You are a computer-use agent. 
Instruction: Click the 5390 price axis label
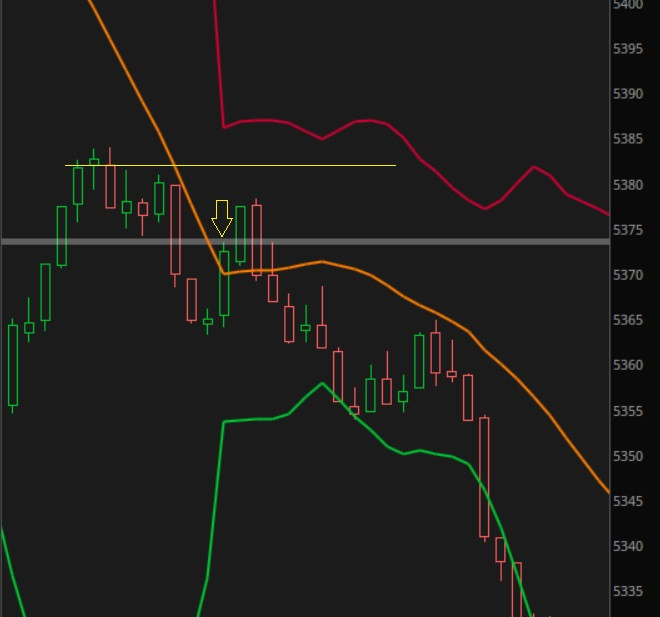pyautogui.click(x=628, y=93)
